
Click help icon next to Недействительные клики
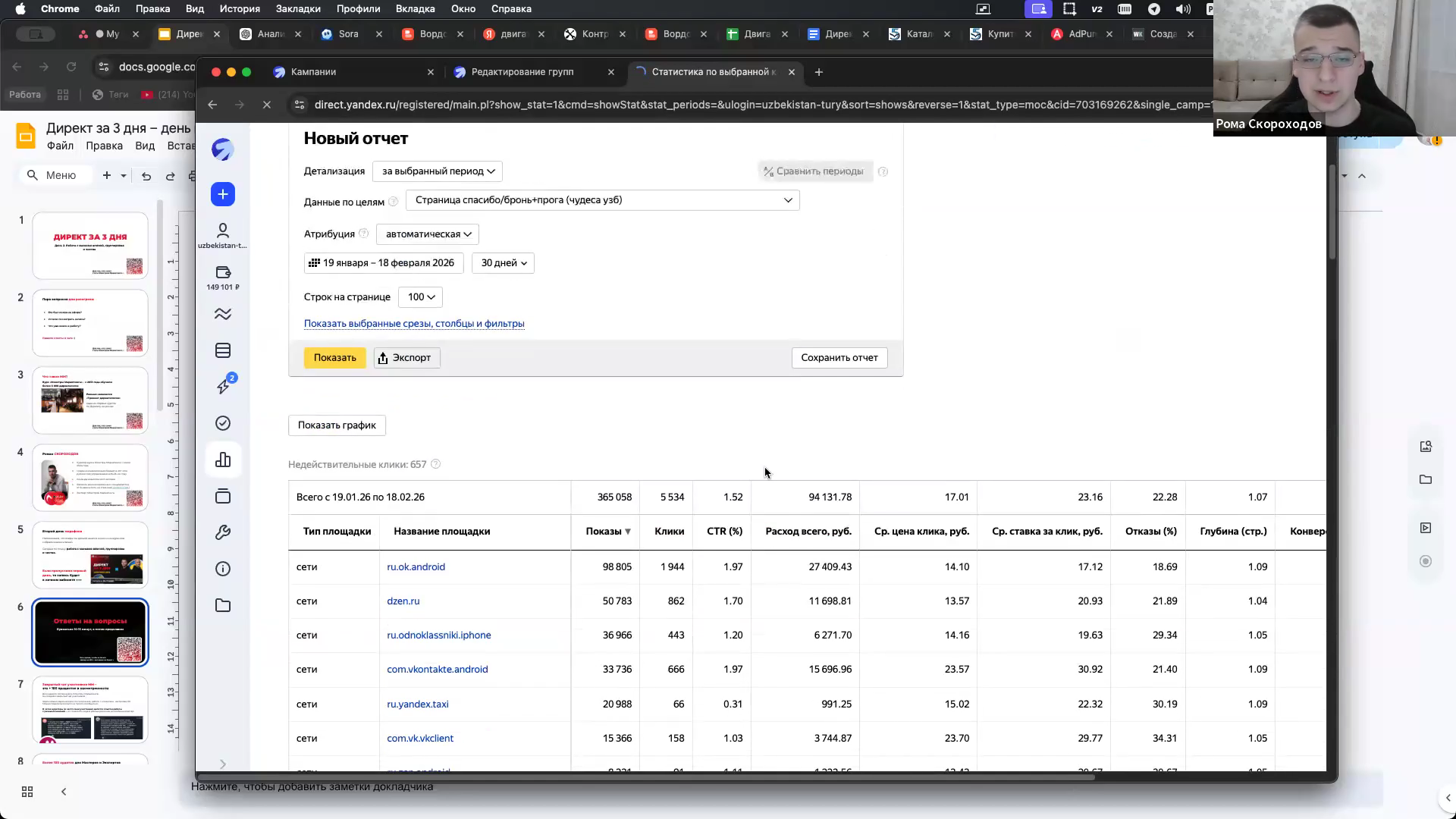click(x=435, y=464)
